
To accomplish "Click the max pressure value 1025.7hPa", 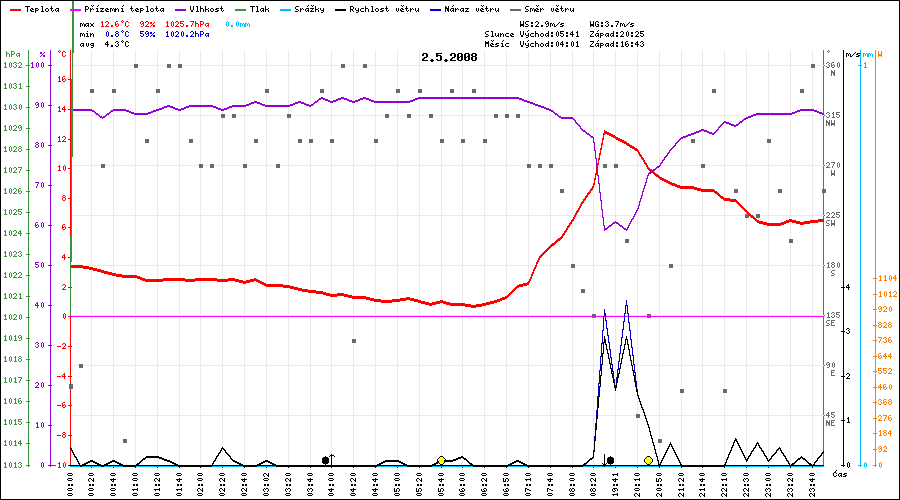I will [x=187, y=24].
